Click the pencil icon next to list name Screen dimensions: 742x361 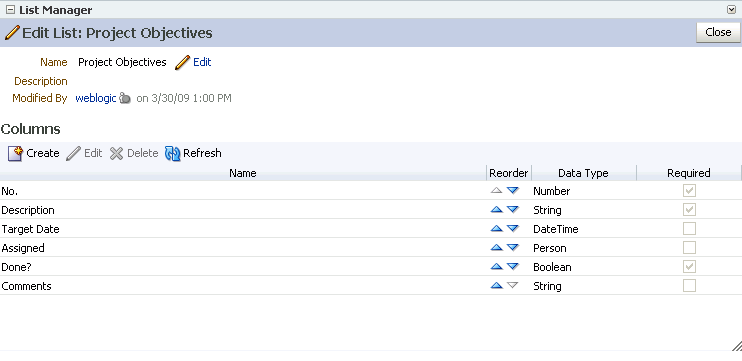[x=182, y=62]
